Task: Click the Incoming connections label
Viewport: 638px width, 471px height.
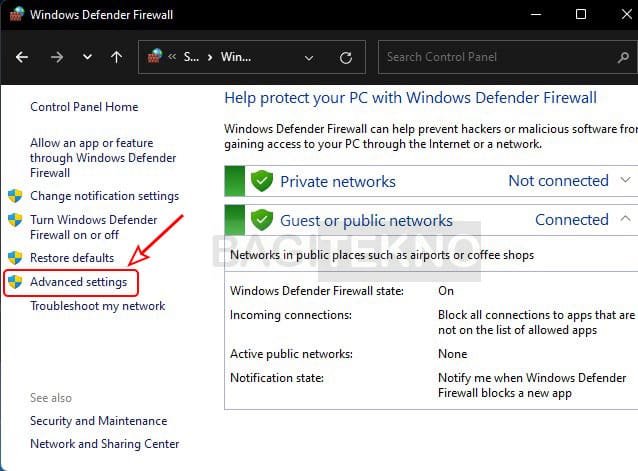Action: click(291, 315)
